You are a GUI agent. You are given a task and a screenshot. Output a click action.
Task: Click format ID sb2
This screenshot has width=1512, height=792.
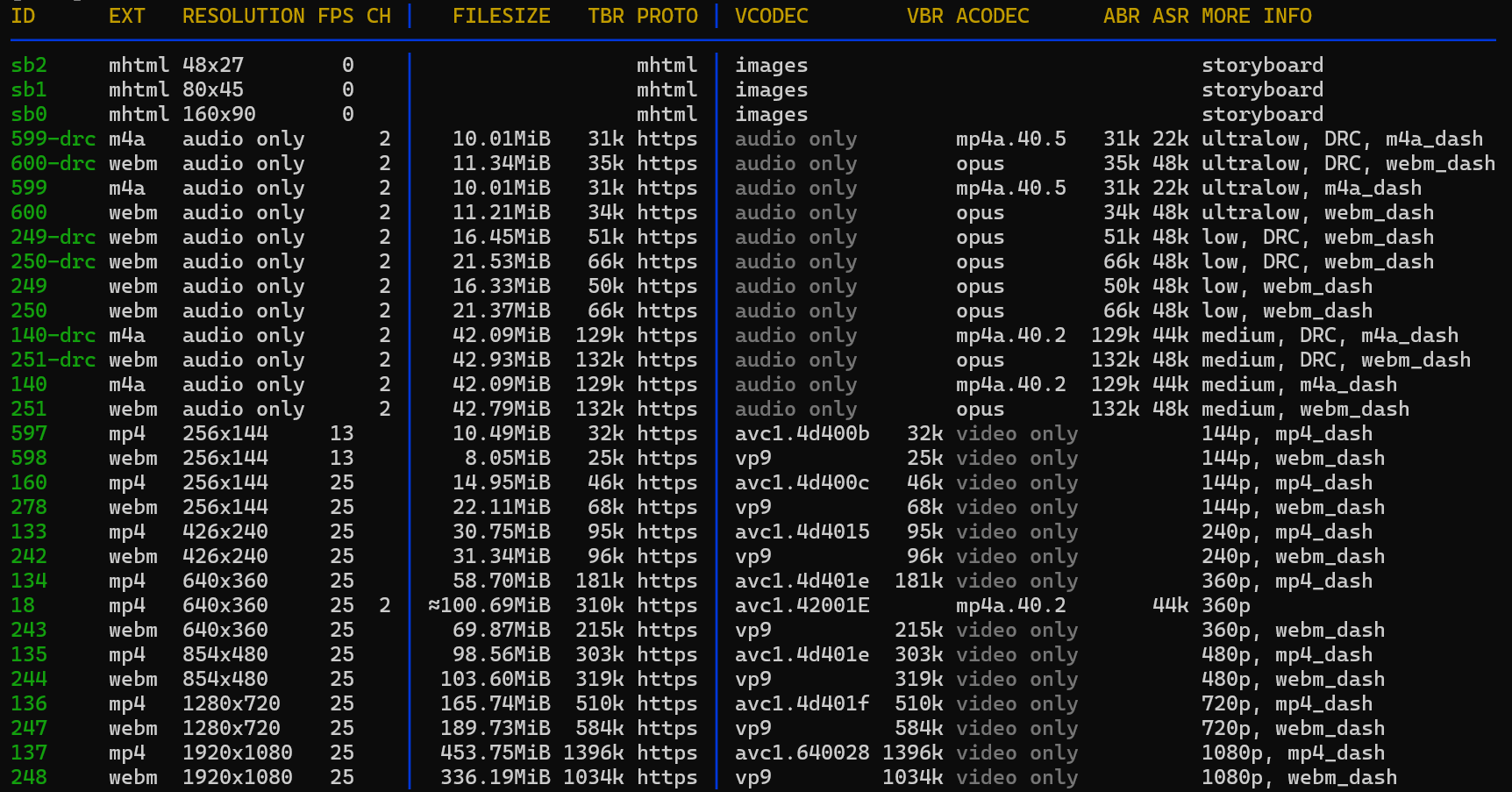(x=29, y=65)
